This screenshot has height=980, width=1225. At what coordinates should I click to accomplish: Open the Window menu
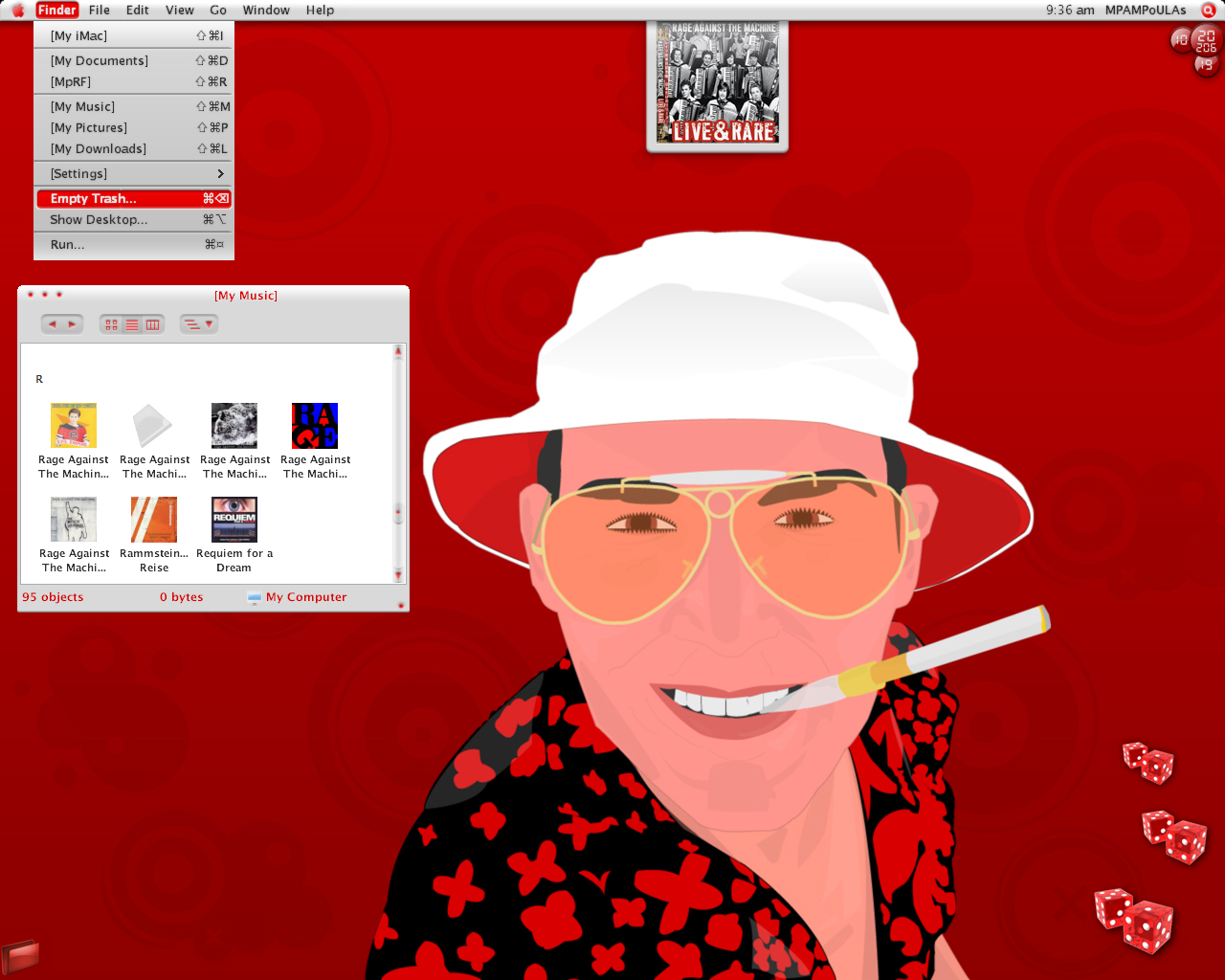point(266,11)
